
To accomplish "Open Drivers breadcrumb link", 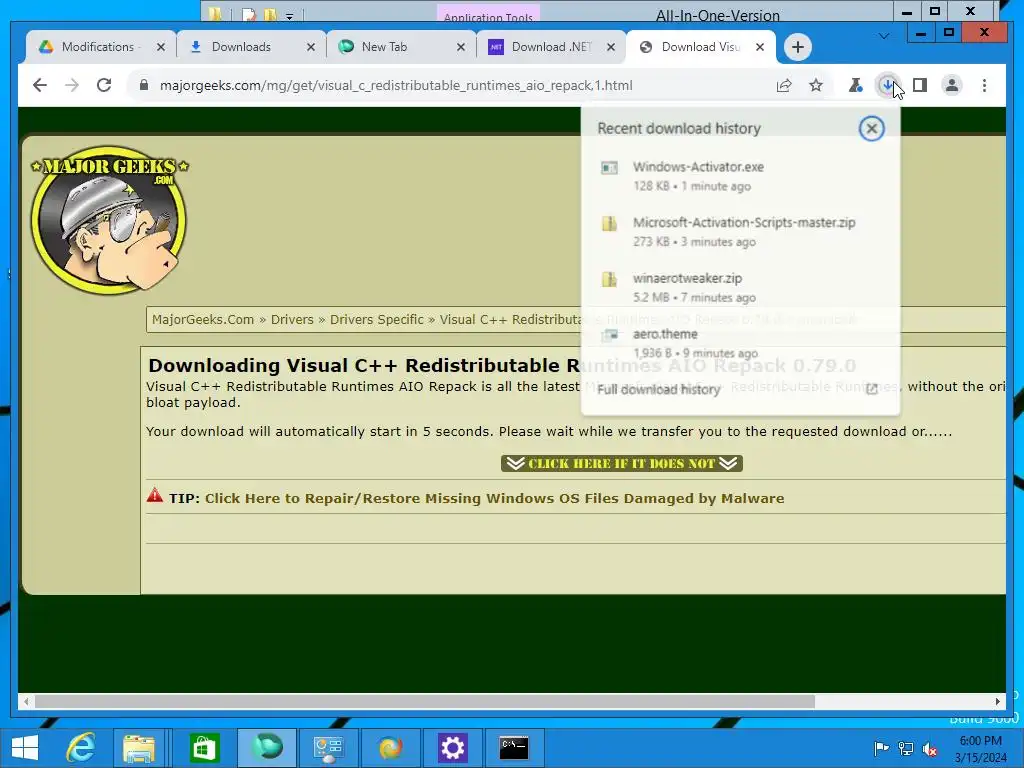I will [x=292, y=319].
